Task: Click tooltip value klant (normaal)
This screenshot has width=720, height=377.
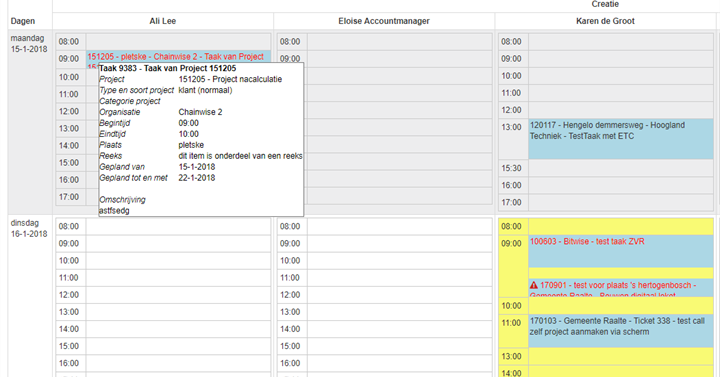Action: pos(205,90)
